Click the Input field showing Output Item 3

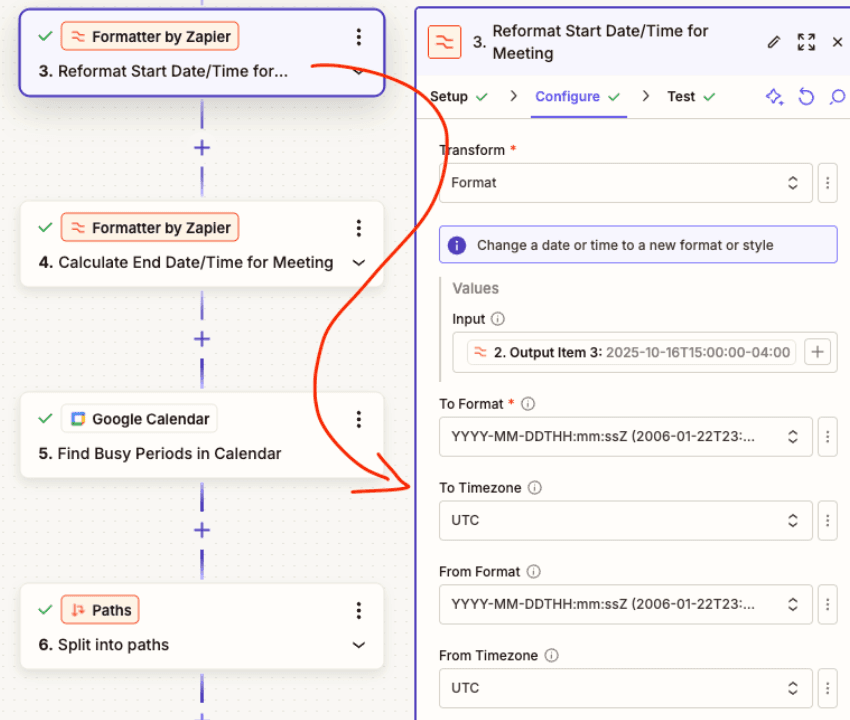pos(630,352)
